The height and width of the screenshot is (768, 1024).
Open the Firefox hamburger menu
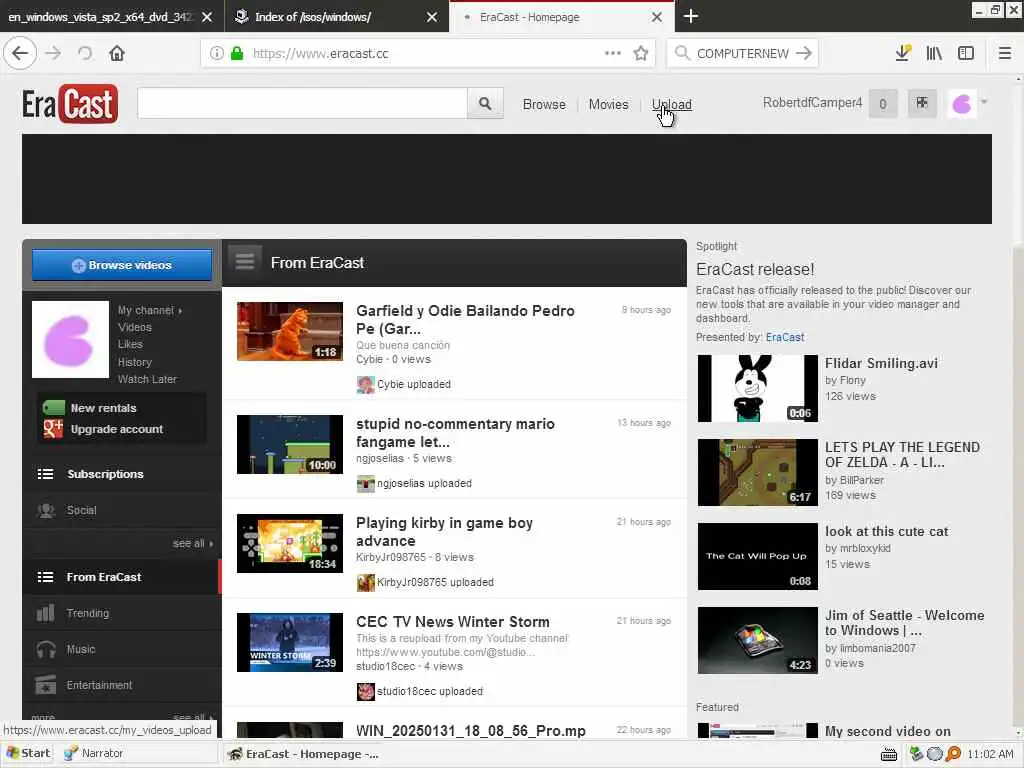pos(1004,53)
